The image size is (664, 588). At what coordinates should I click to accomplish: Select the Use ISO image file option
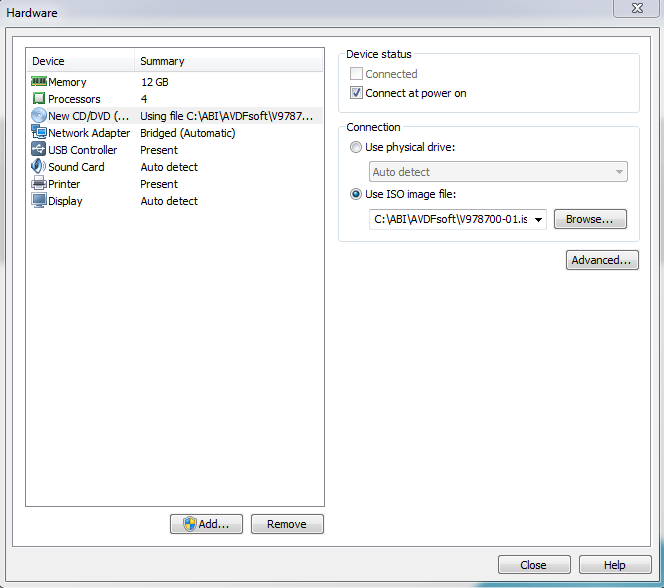pos(357,195)
